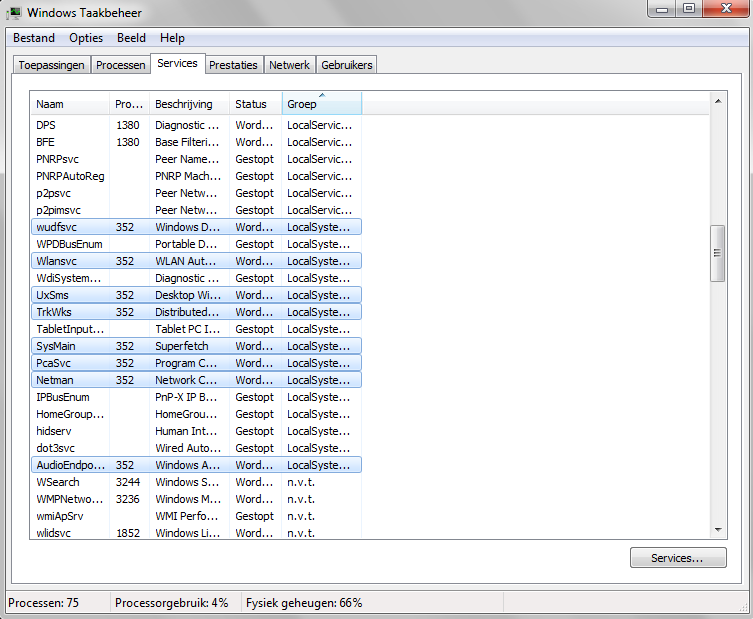This screenshot has width=753, height=619.
Task: Click the Desktop Wi... description cell
Action: coord(188,295)
